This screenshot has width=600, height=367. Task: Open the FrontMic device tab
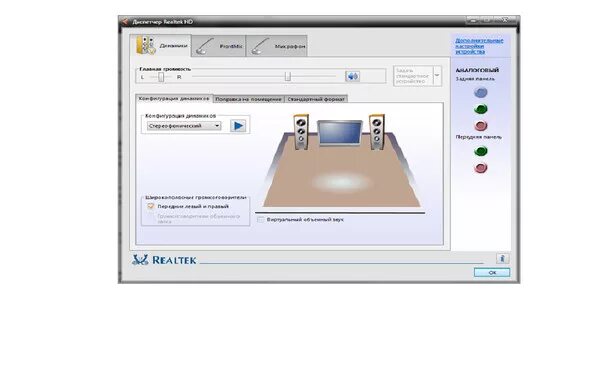218,46
